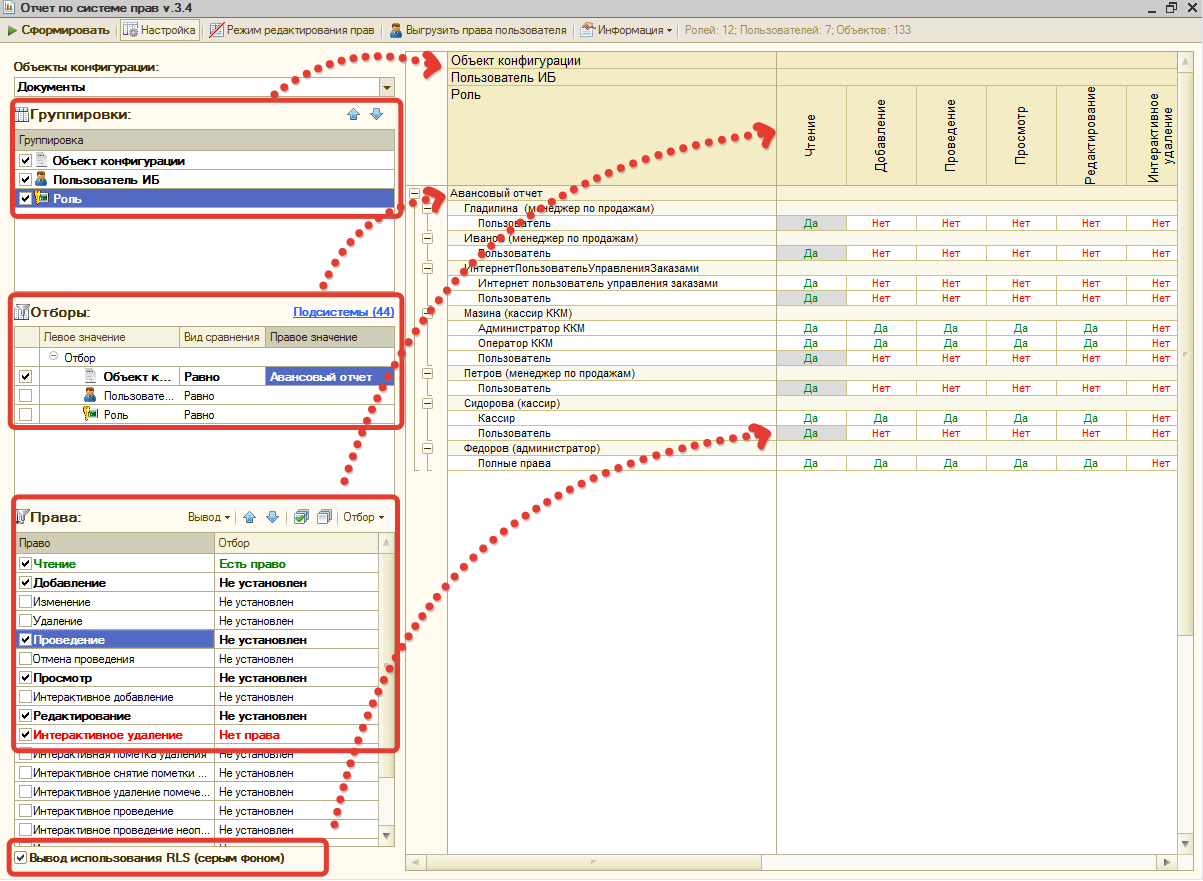The image size is (1203, 881).
Task: Enable the Изменение right checkbox
Action: tap(25, 602)
